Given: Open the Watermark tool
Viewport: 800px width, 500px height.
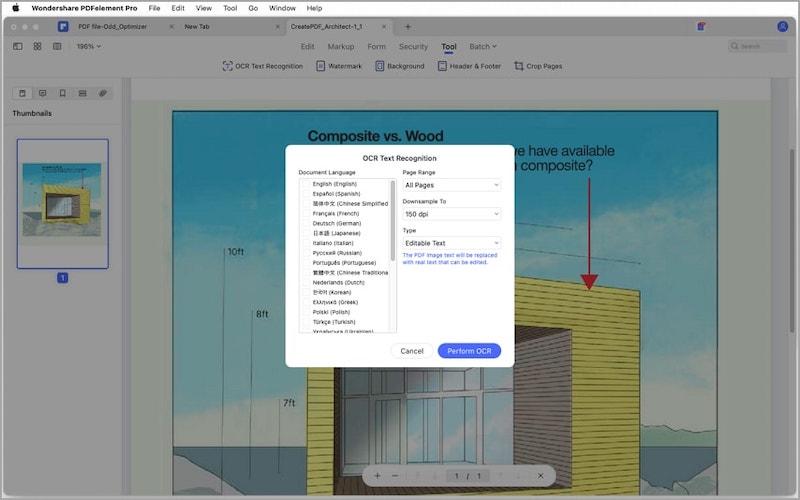Looking at the screenshot, I should [339, 66].
